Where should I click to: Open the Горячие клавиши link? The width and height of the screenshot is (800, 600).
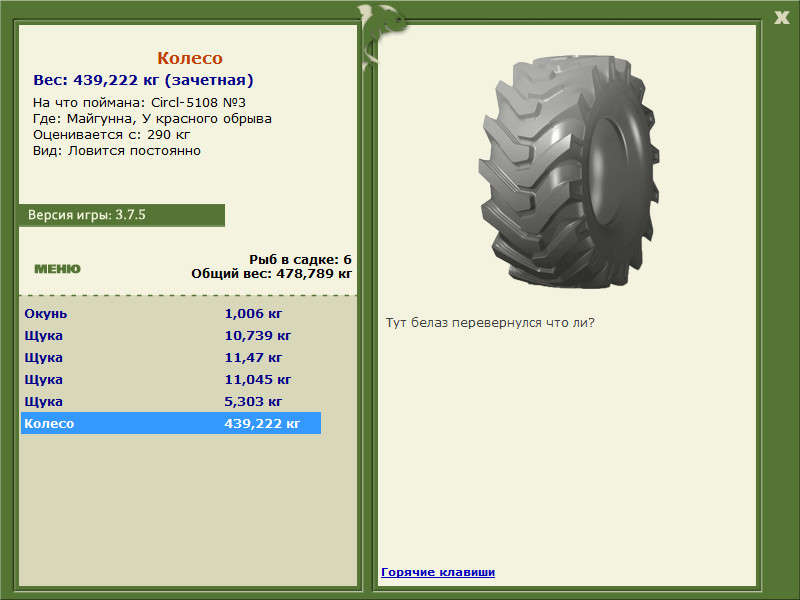tap(438, 572)
